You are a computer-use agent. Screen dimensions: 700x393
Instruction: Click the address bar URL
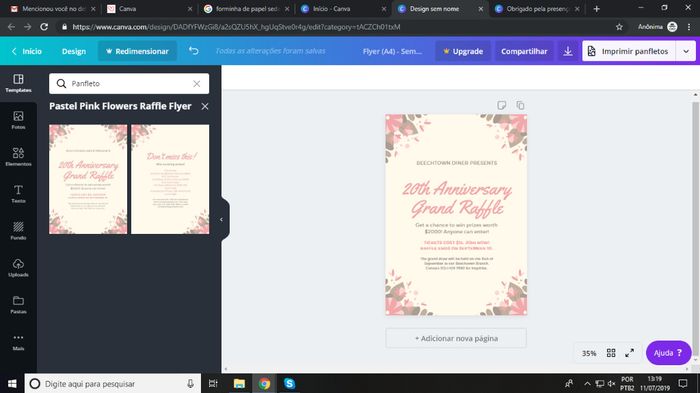236,27
